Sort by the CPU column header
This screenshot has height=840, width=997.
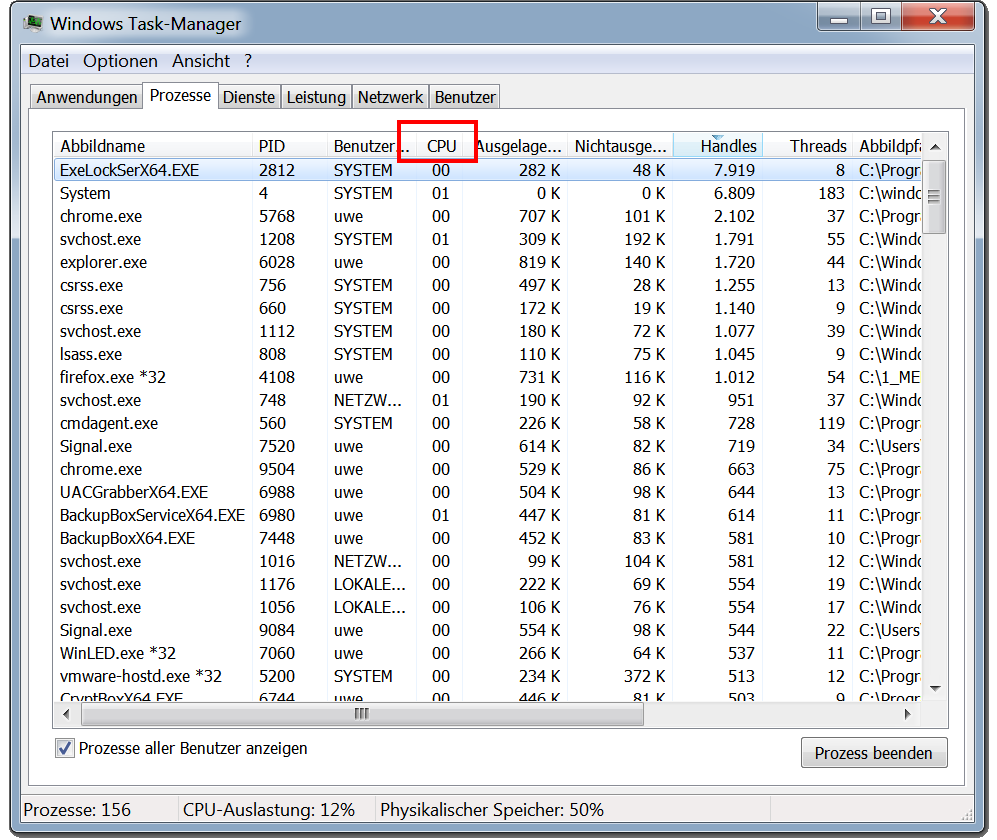tap(441, 146)
